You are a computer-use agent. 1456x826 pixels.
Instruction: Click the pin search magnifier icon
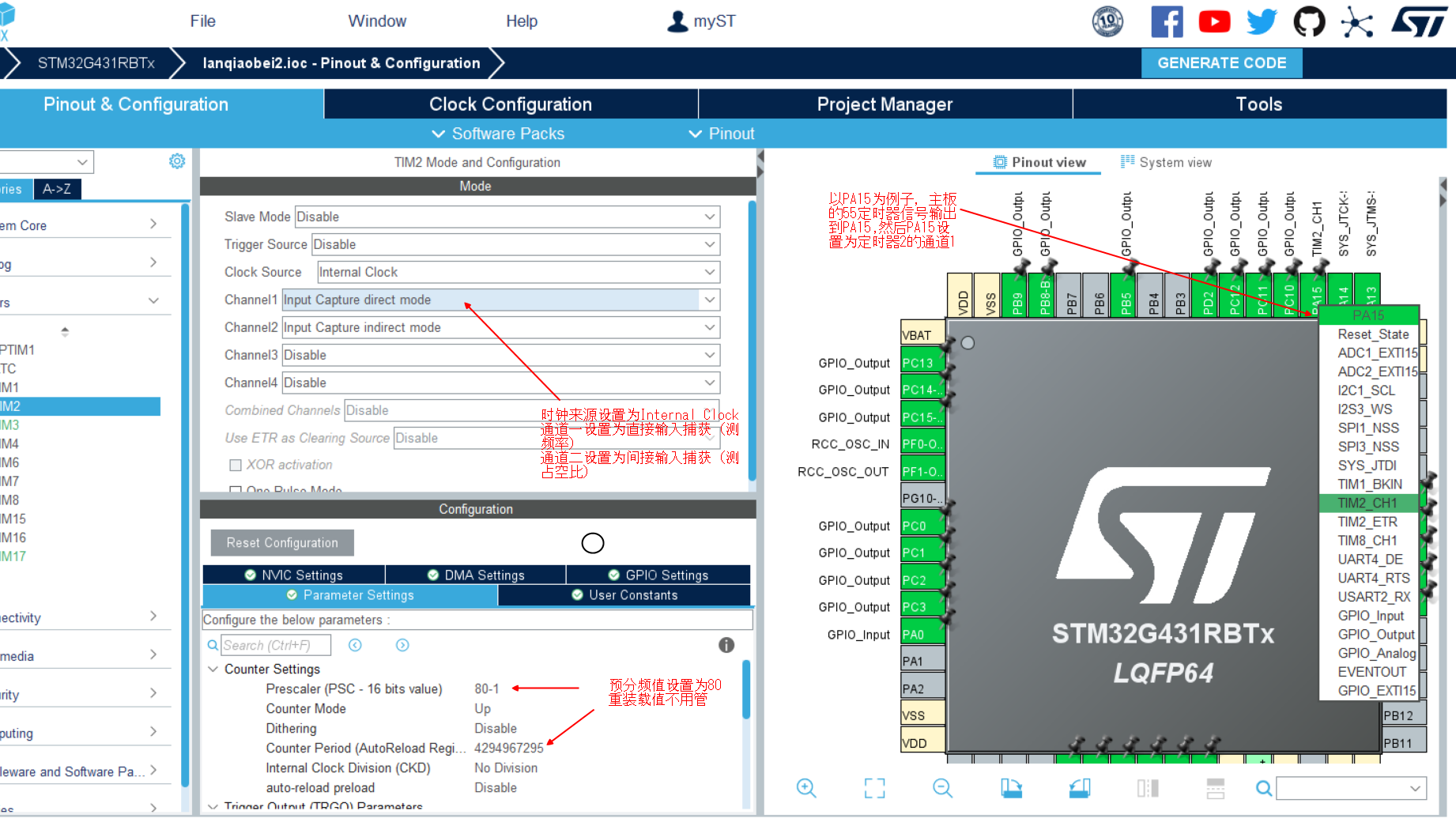pos(1264,788)
